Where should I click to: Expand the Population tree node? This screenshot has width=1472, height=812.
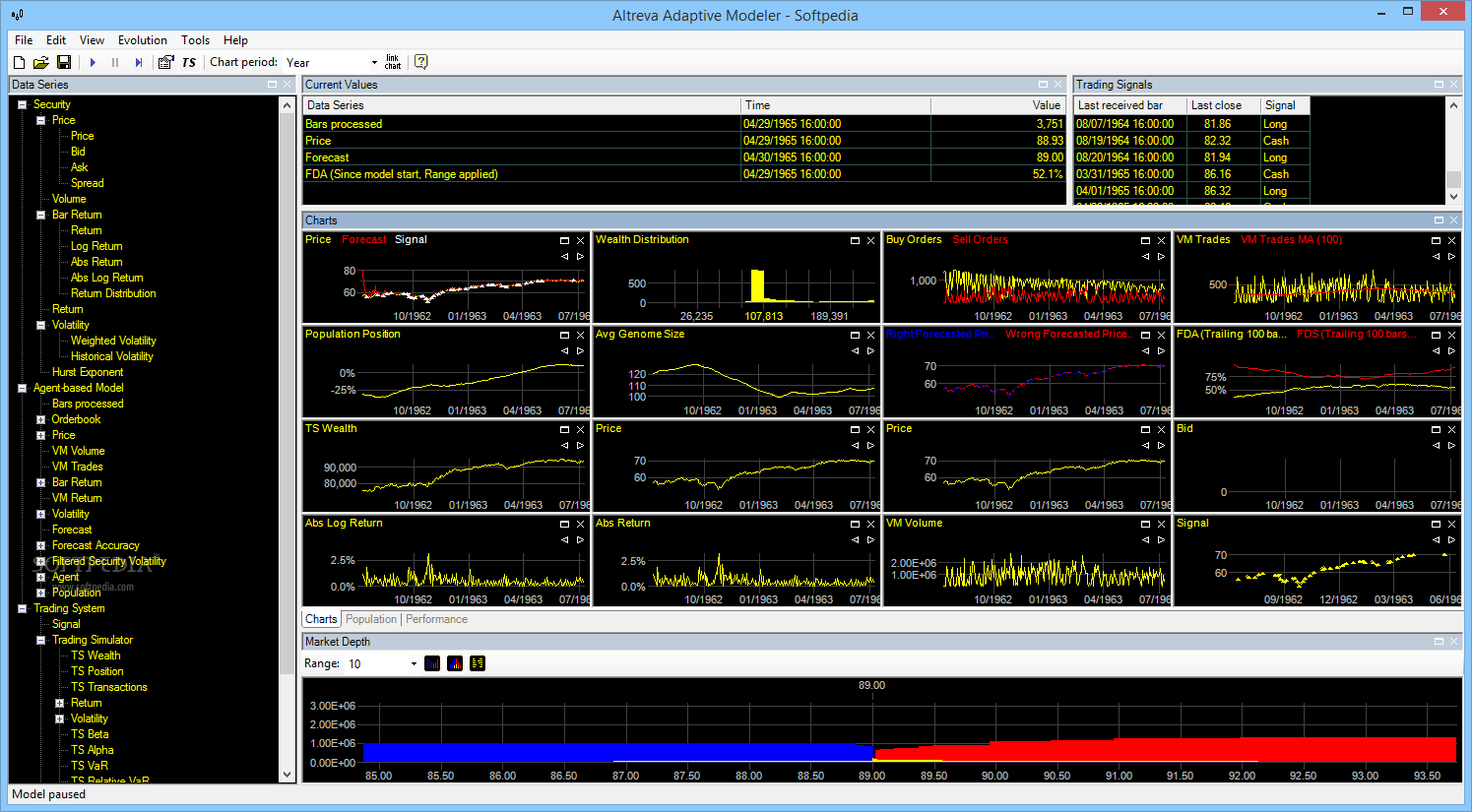tap(40, 593)
